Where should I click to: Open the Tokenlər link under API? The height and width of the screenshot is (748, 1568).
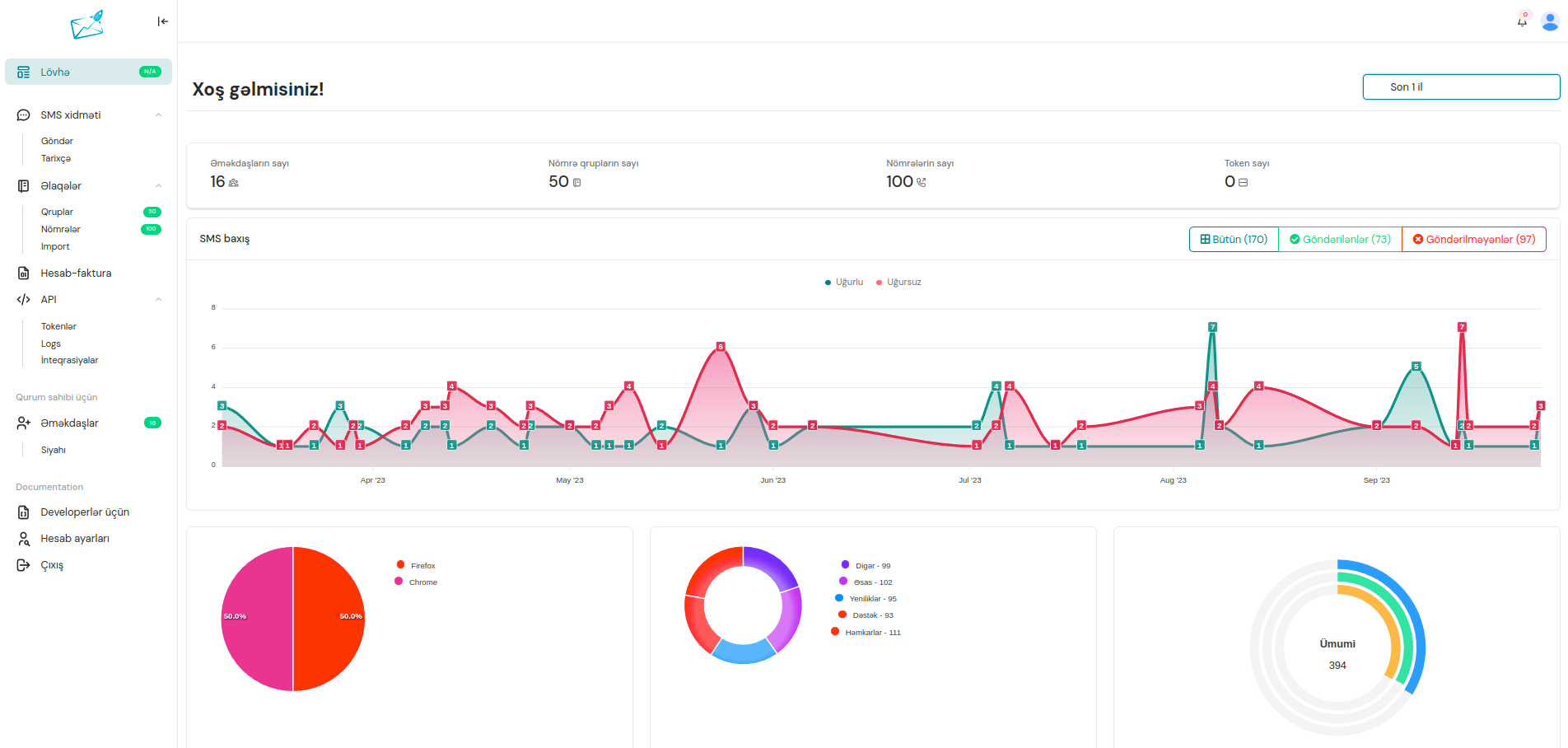coord(58,327)
